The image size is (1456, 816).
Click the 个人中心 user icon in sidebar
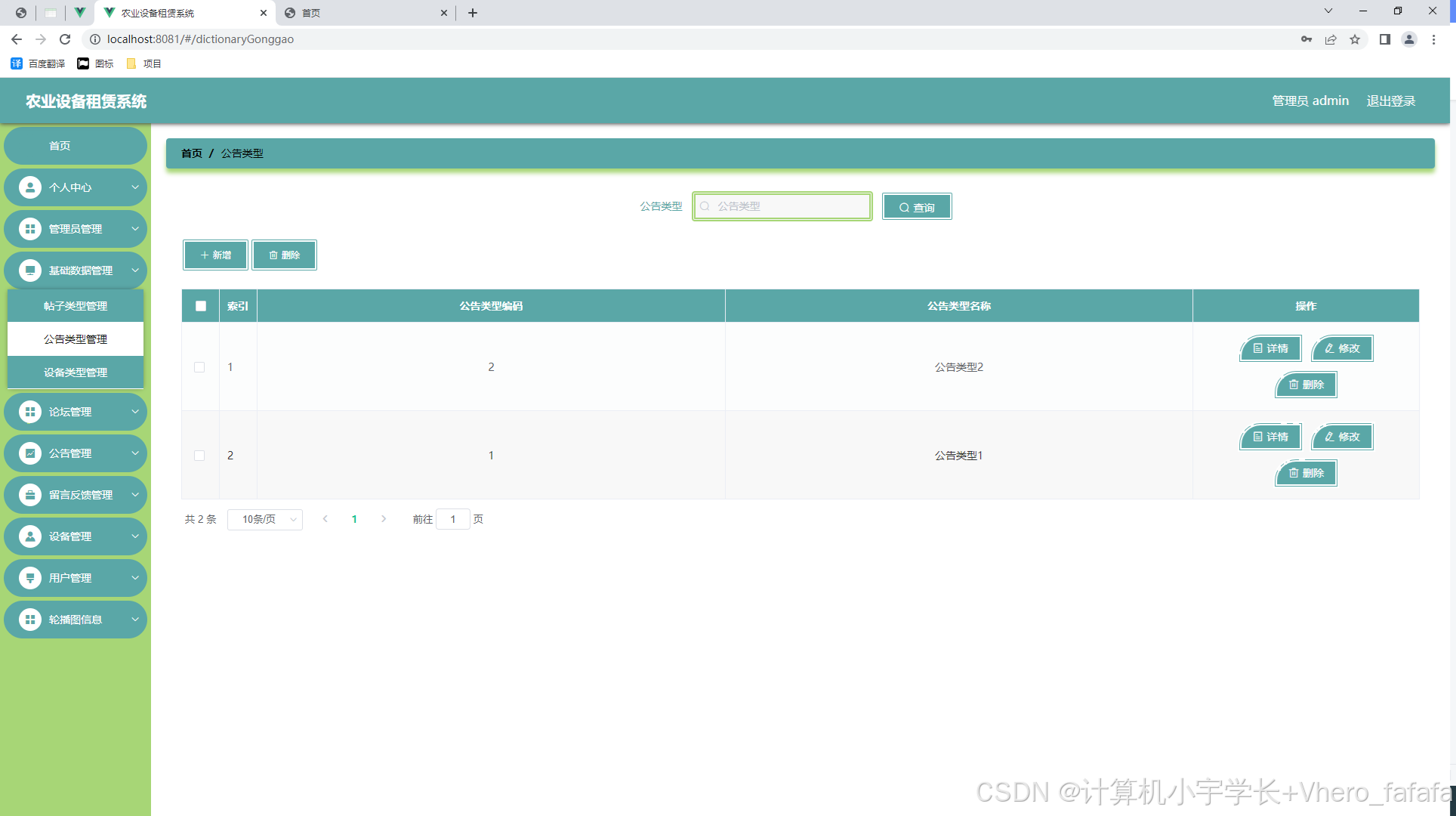30,187
